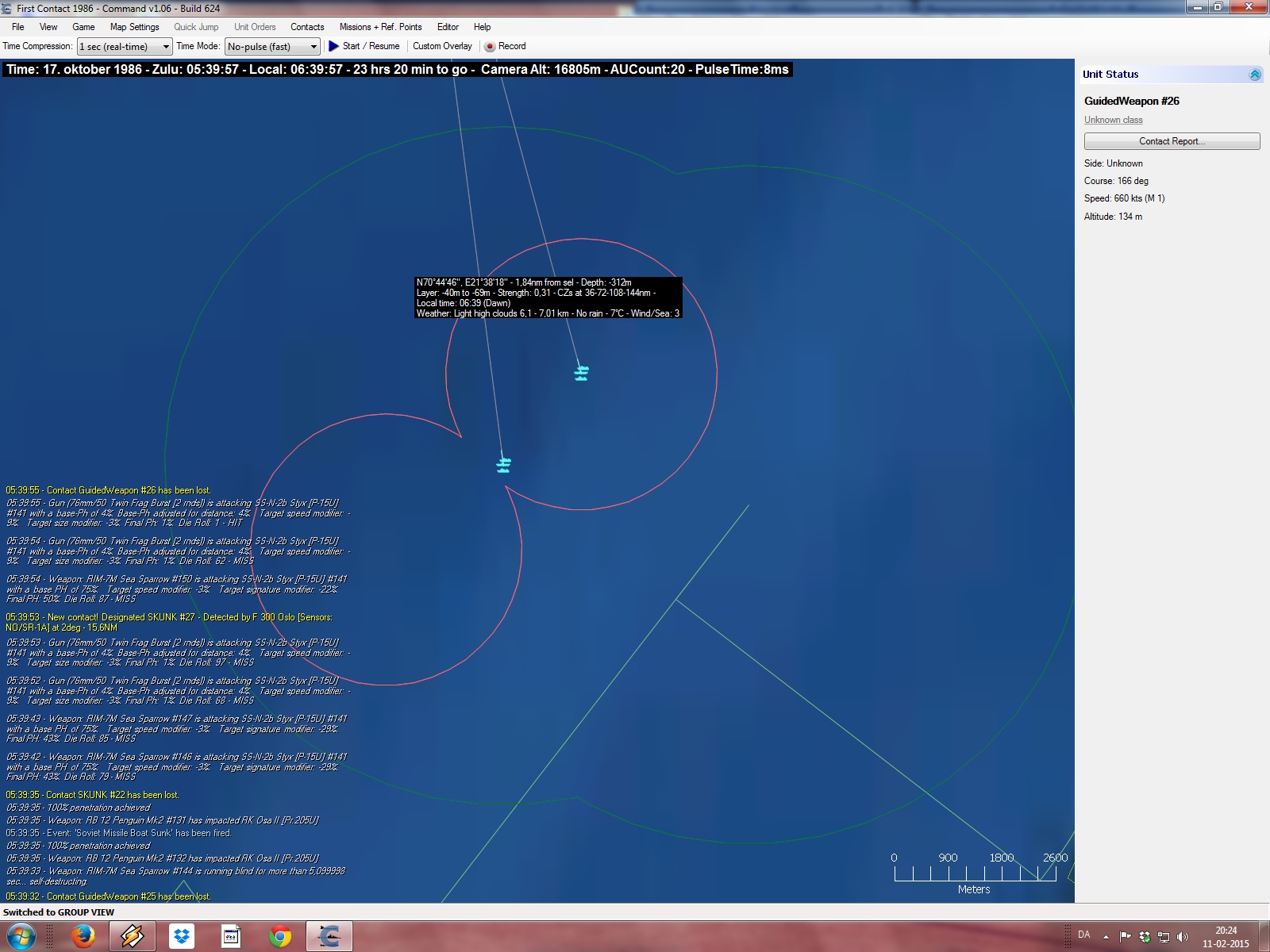This screenshot has height=952, width=1270.
Task: Switch to Command app in the taskbar
Action: point(329,937)
